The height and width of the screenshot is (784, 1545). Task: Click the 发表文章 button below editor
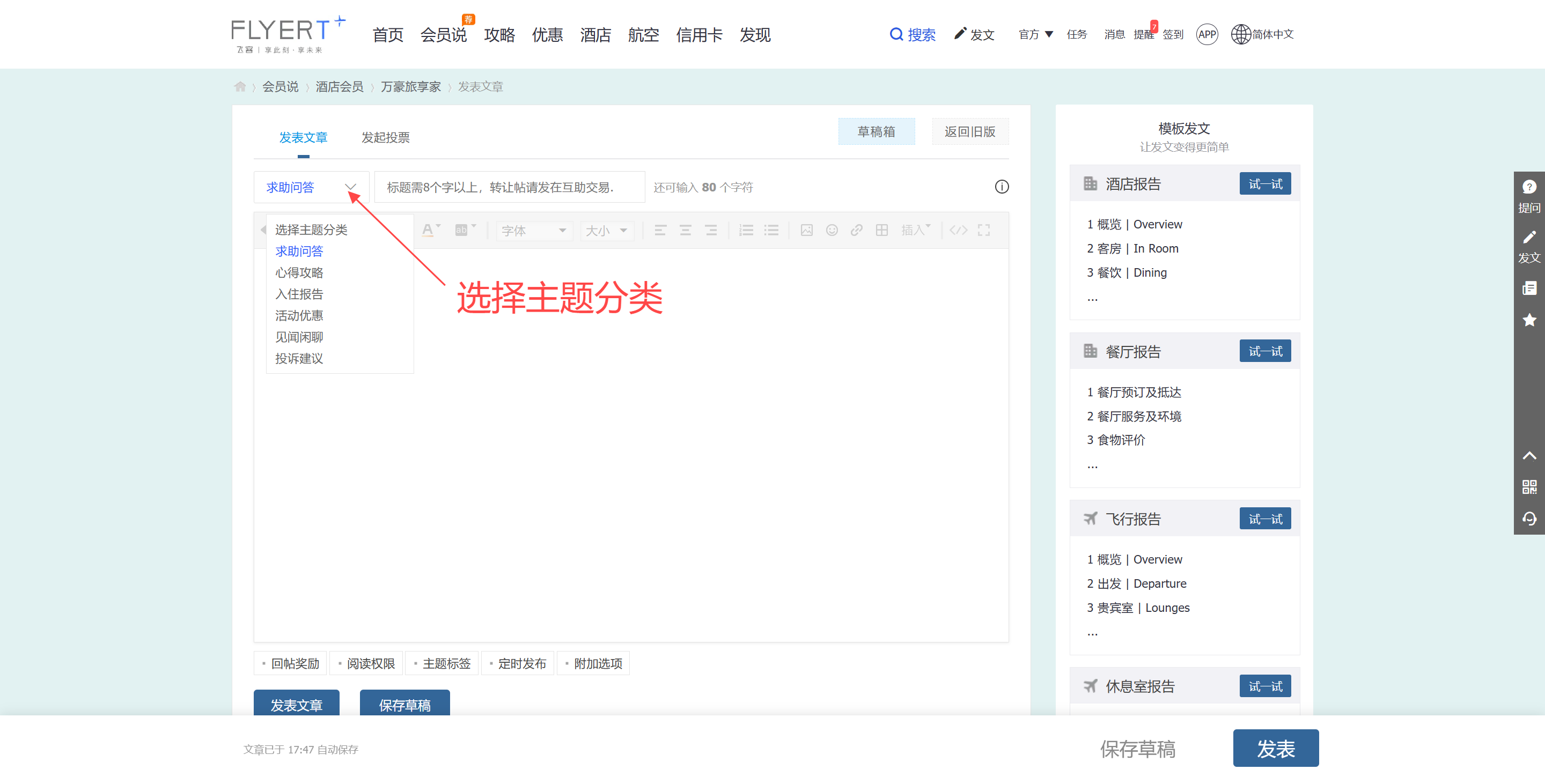click(x=296, y=703)
